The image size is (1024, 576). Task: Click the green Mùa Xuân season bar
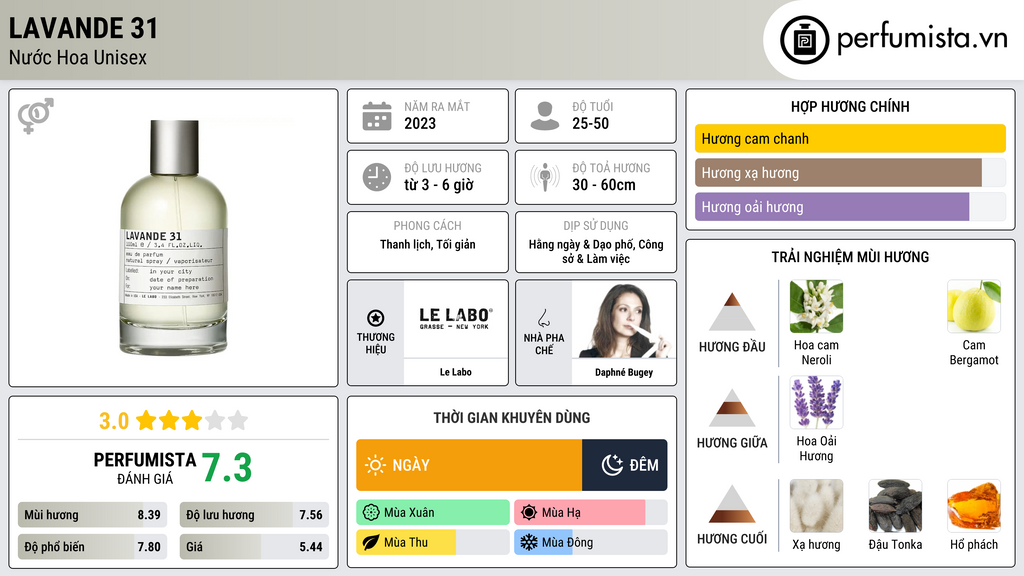(x=432, y=513)
